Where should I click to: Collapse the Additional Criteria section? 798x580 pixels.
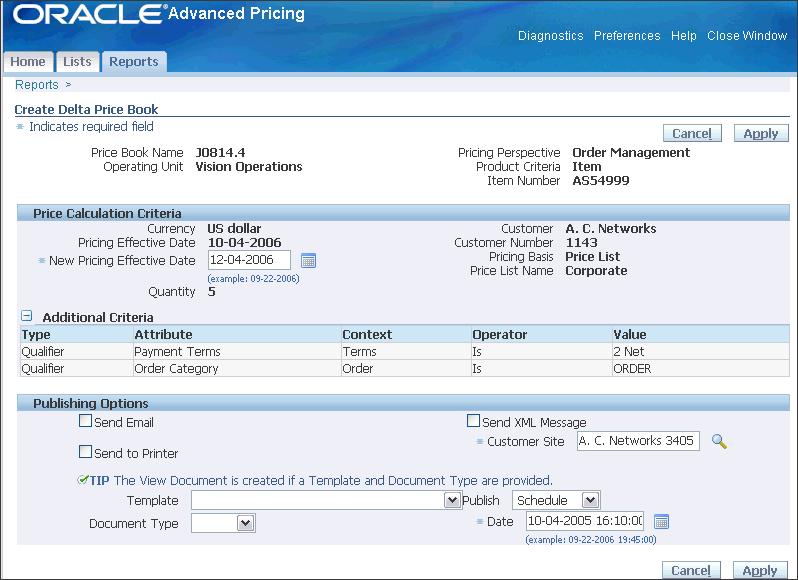[x=26, y=316]
